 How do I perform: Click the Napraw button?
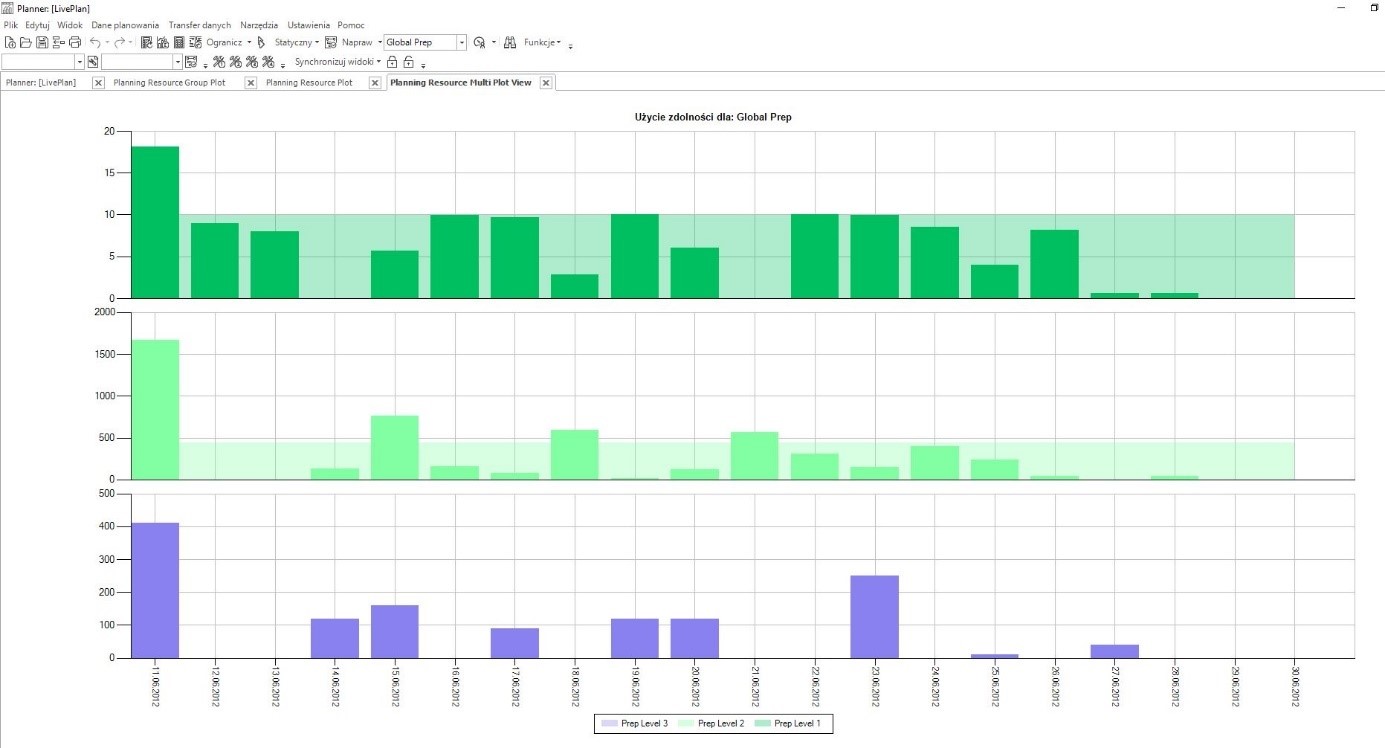click(357, 42)
